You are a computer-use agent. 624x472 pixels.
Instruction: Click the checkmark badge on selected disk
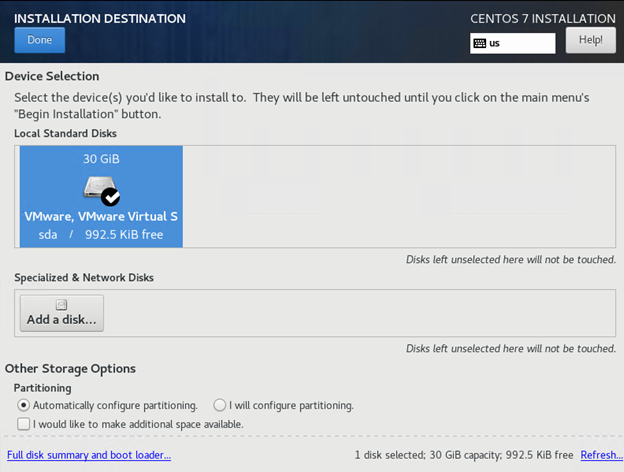[x=110, y=196]
